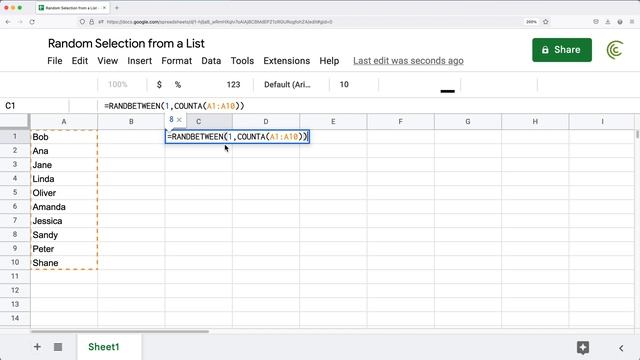
Task: Select column H header
Action: [x=535, y=122]
